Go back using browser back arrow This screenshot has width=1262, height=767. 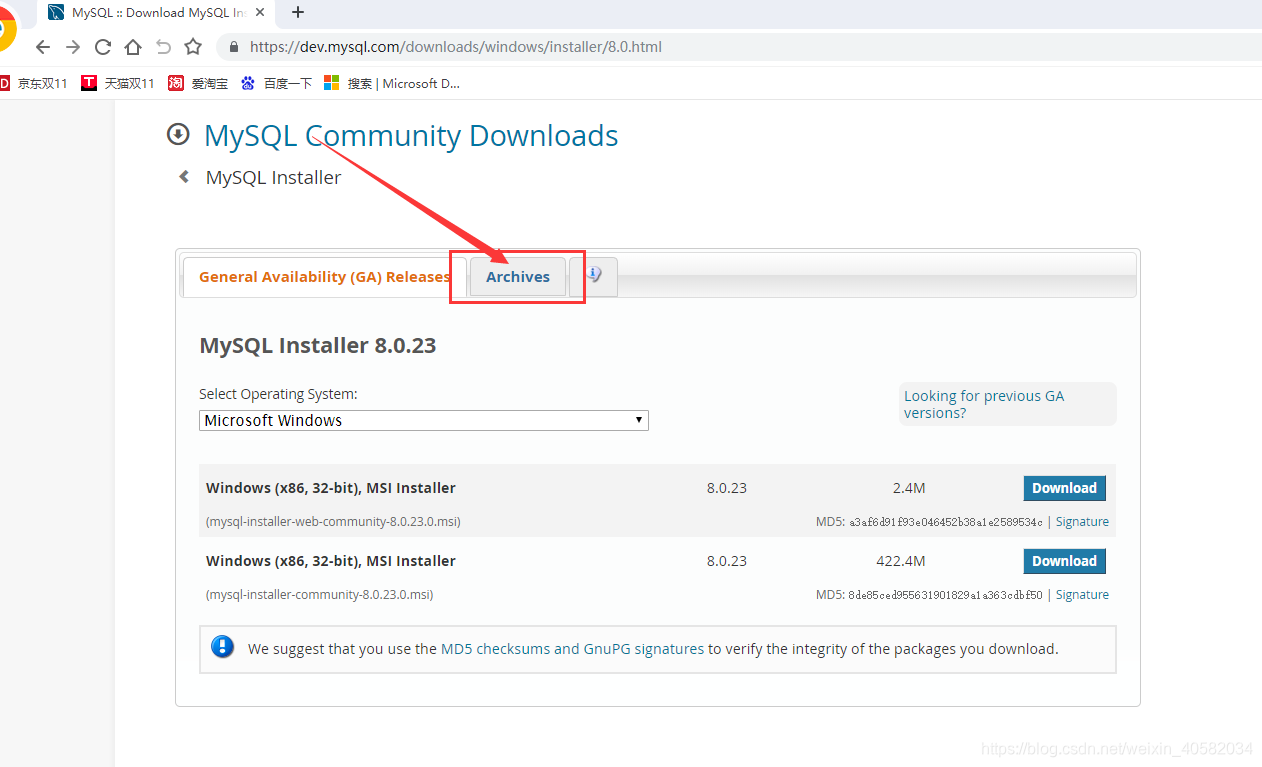coord(42,47)
